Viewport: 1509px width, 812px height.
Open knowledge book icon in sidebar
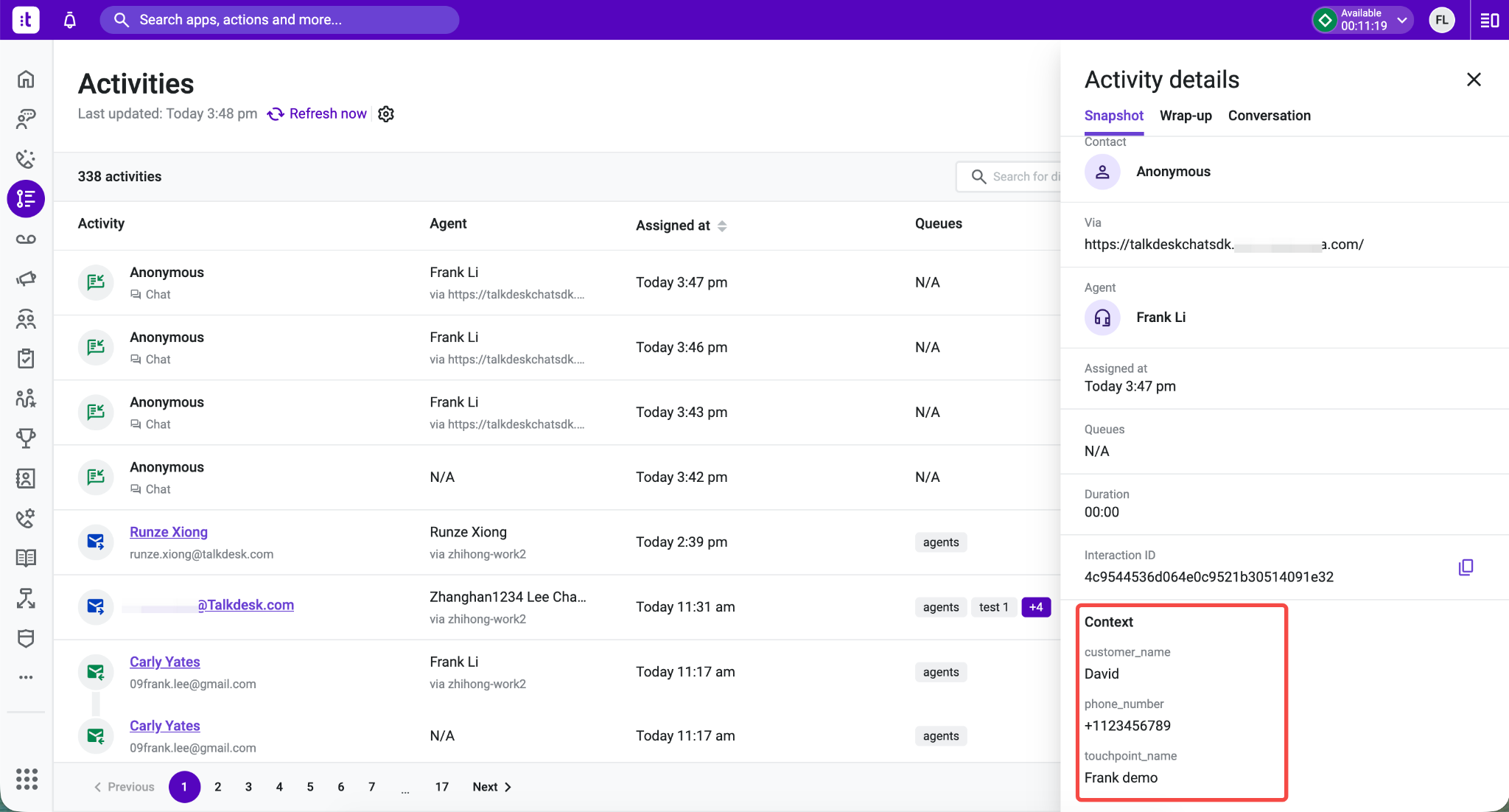tap(26, 558)
